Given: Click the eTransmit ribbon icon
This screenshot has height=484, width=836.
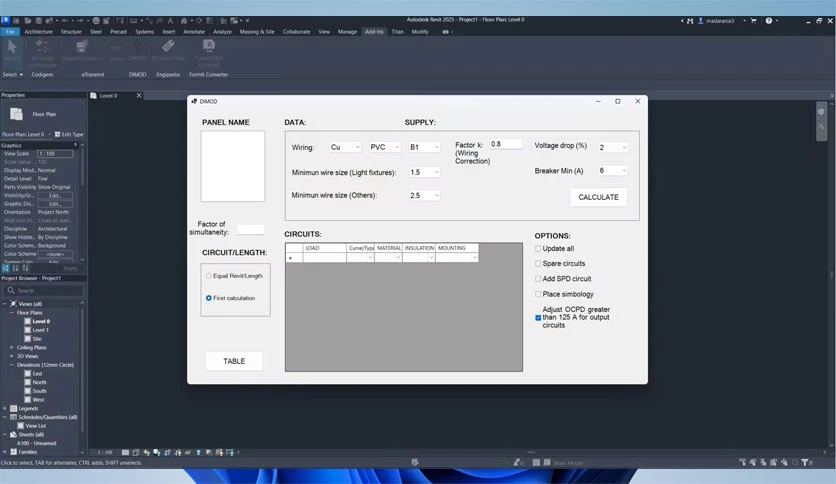Looking at the screenshot, I should 81,47.
